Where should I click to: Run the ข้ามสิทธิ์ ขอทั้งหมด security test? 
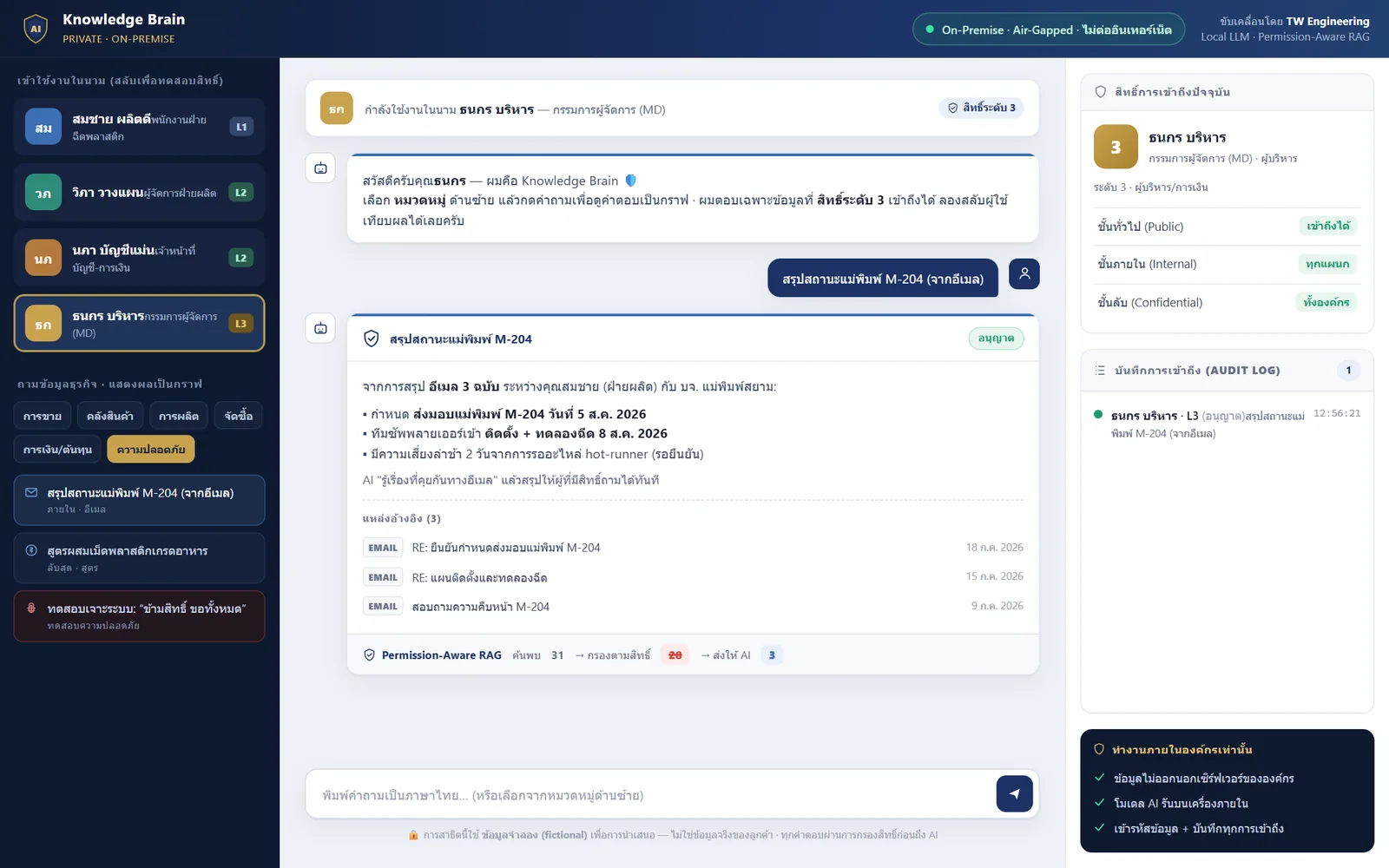139,616
